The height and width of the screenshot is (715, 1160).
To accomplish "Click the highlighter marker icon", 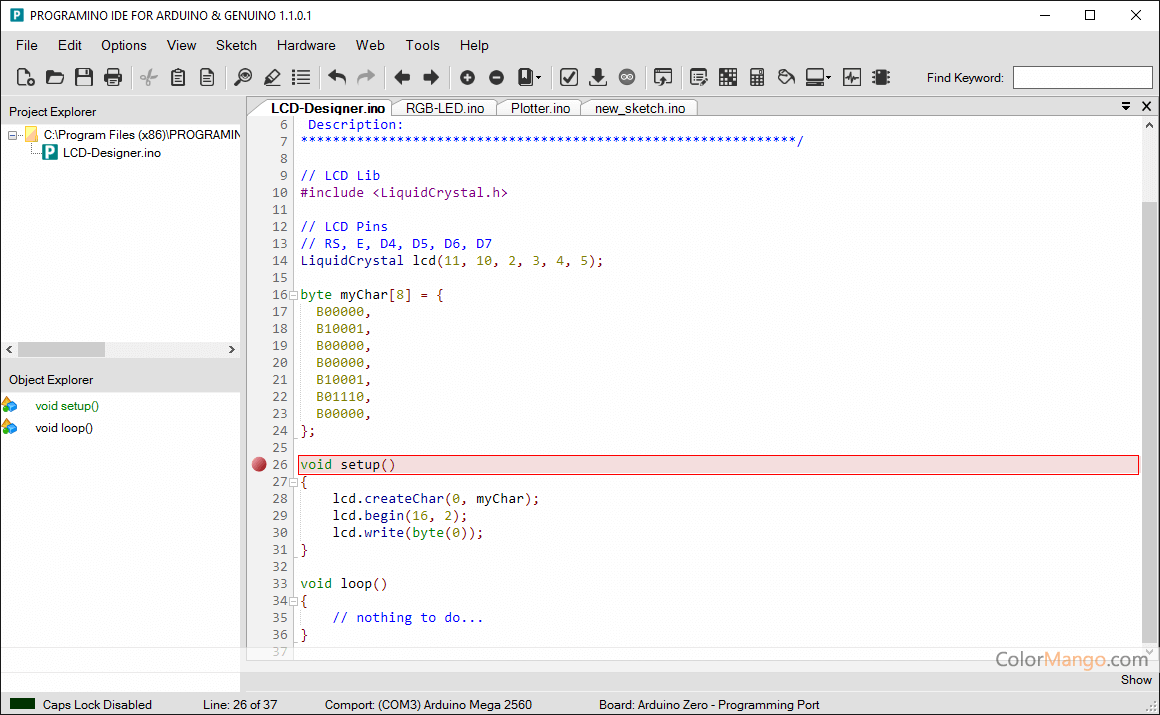I will point(272,77).
